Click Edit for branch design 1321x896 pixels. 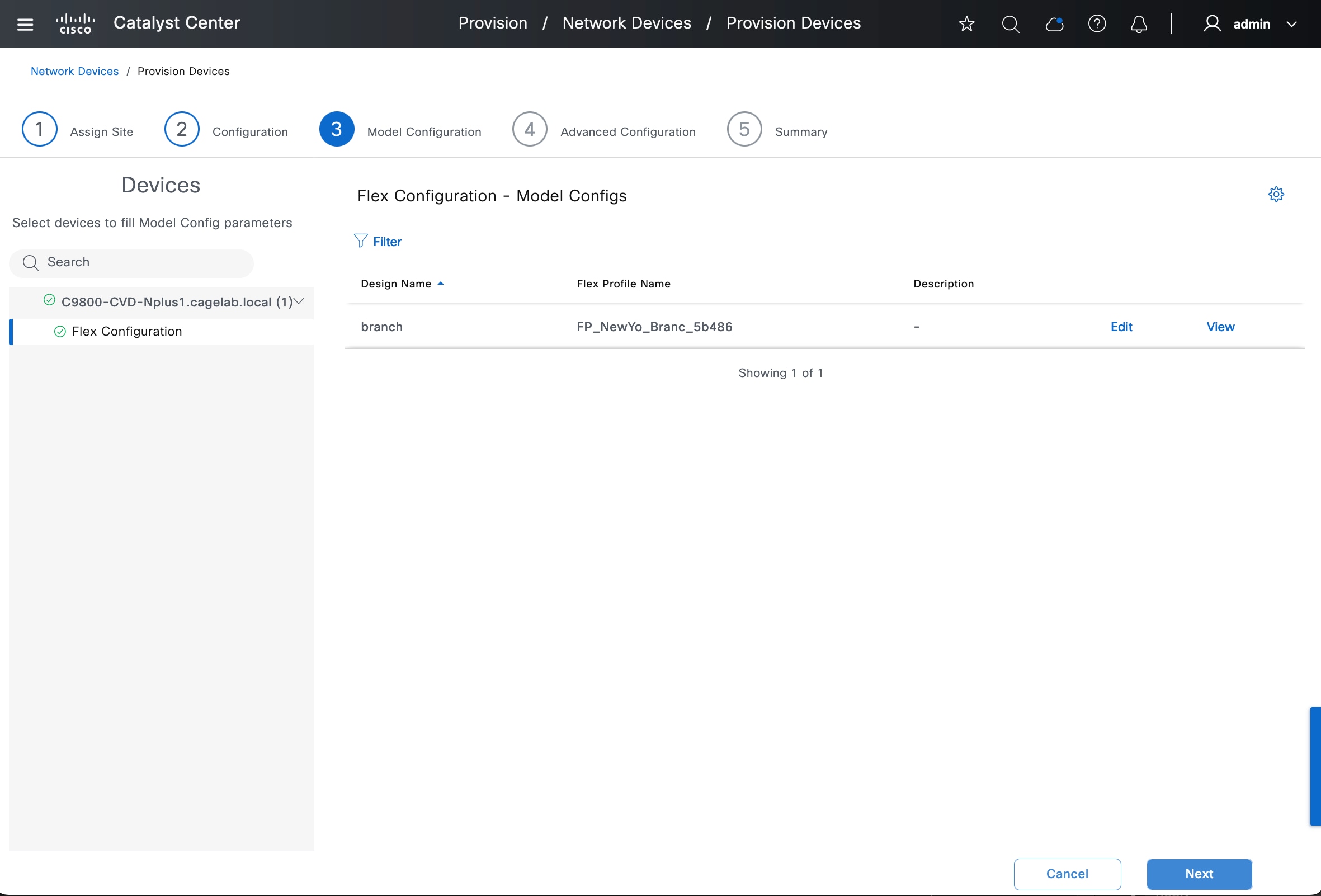tap(1121, 327)
